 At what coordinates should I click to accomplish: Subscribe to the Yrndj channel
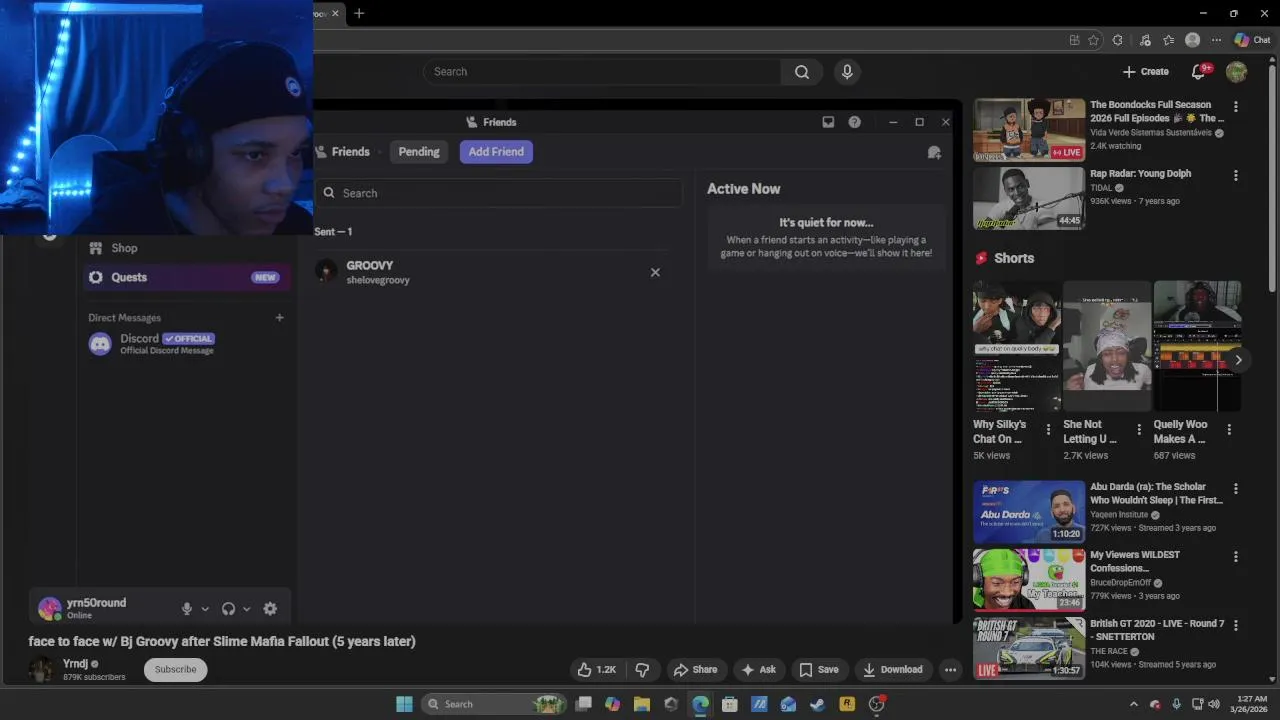tap(175, 670)
